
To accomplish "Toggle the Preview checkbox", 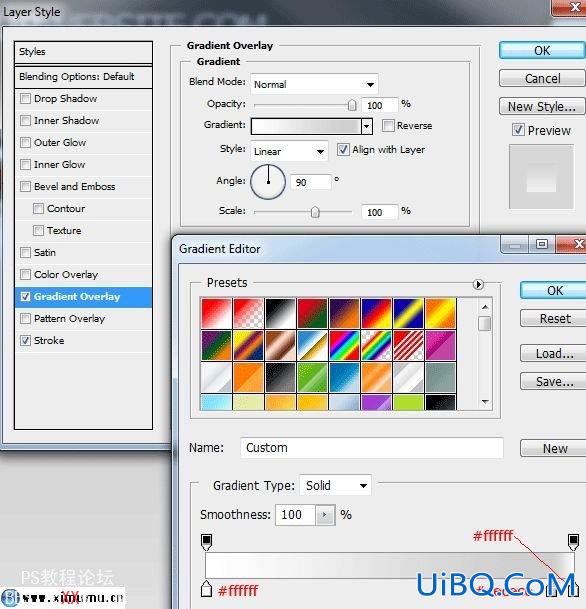I will 518,130.
